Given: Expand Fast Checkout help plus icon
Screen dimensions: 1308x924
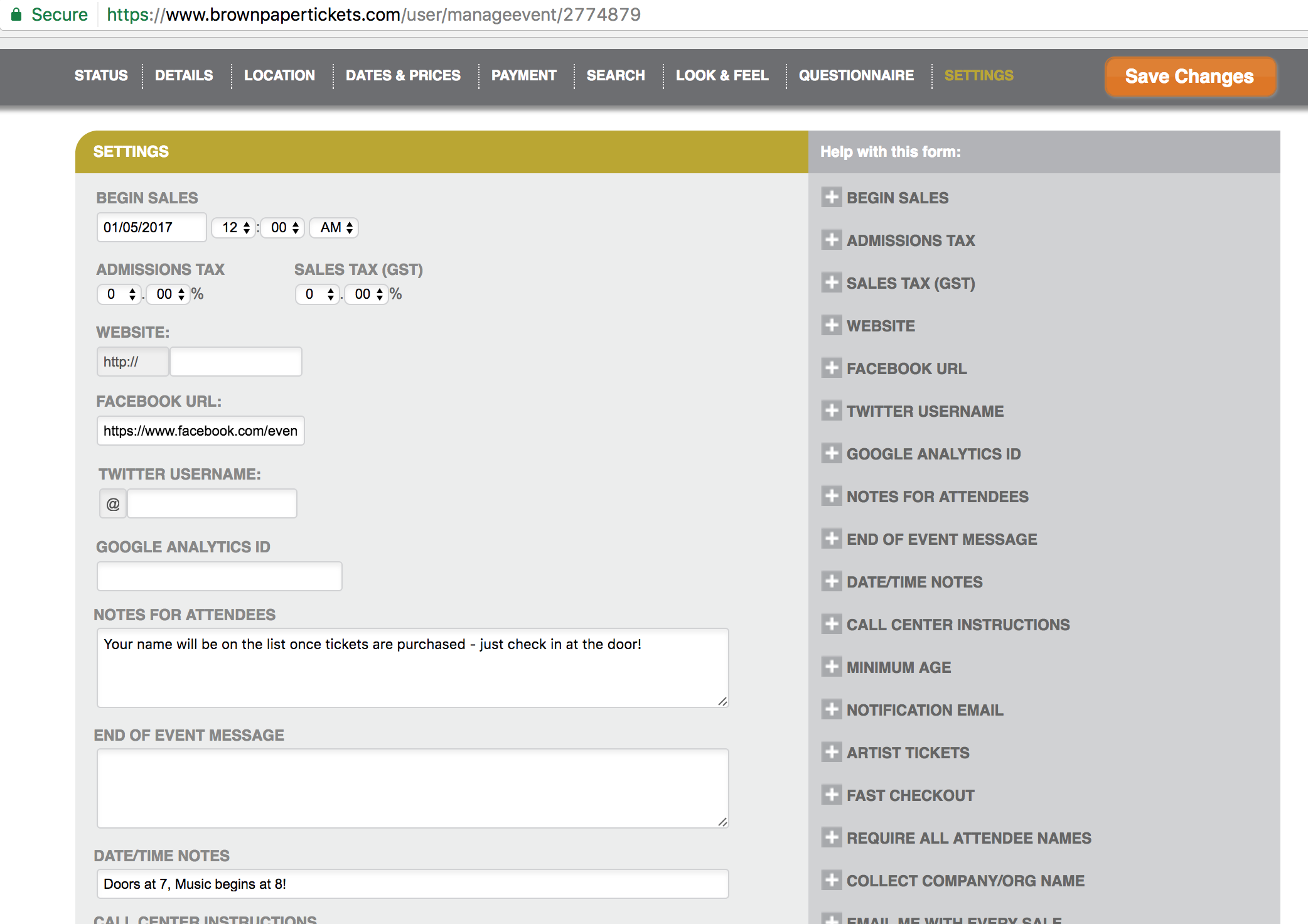Looking at the screenshot, I should [832, 795].
